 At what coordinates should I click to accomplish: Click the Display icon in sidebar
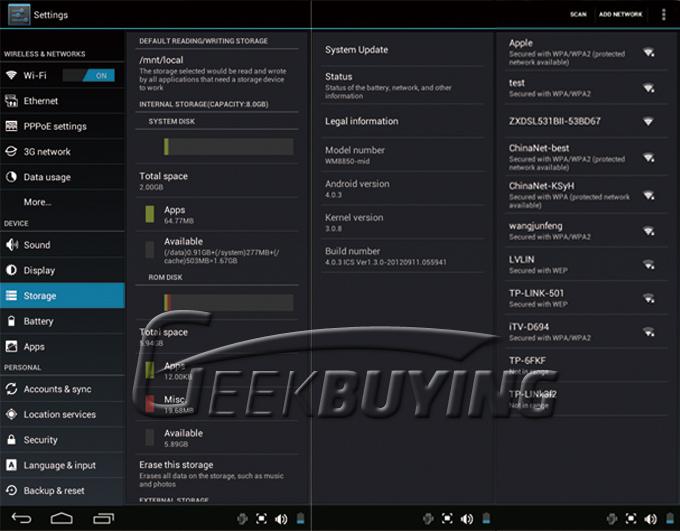pyautogui.click(x=11, y=270)
